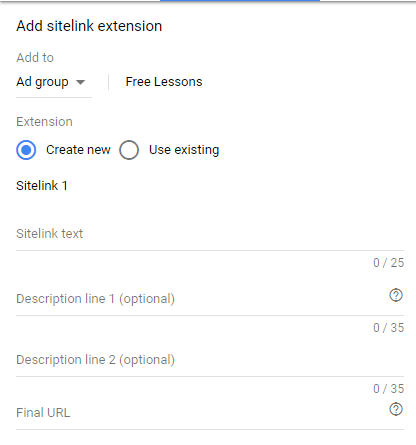Select the counter under Description line 1
This screenshot has height=445, width=416.
(389, 328)
